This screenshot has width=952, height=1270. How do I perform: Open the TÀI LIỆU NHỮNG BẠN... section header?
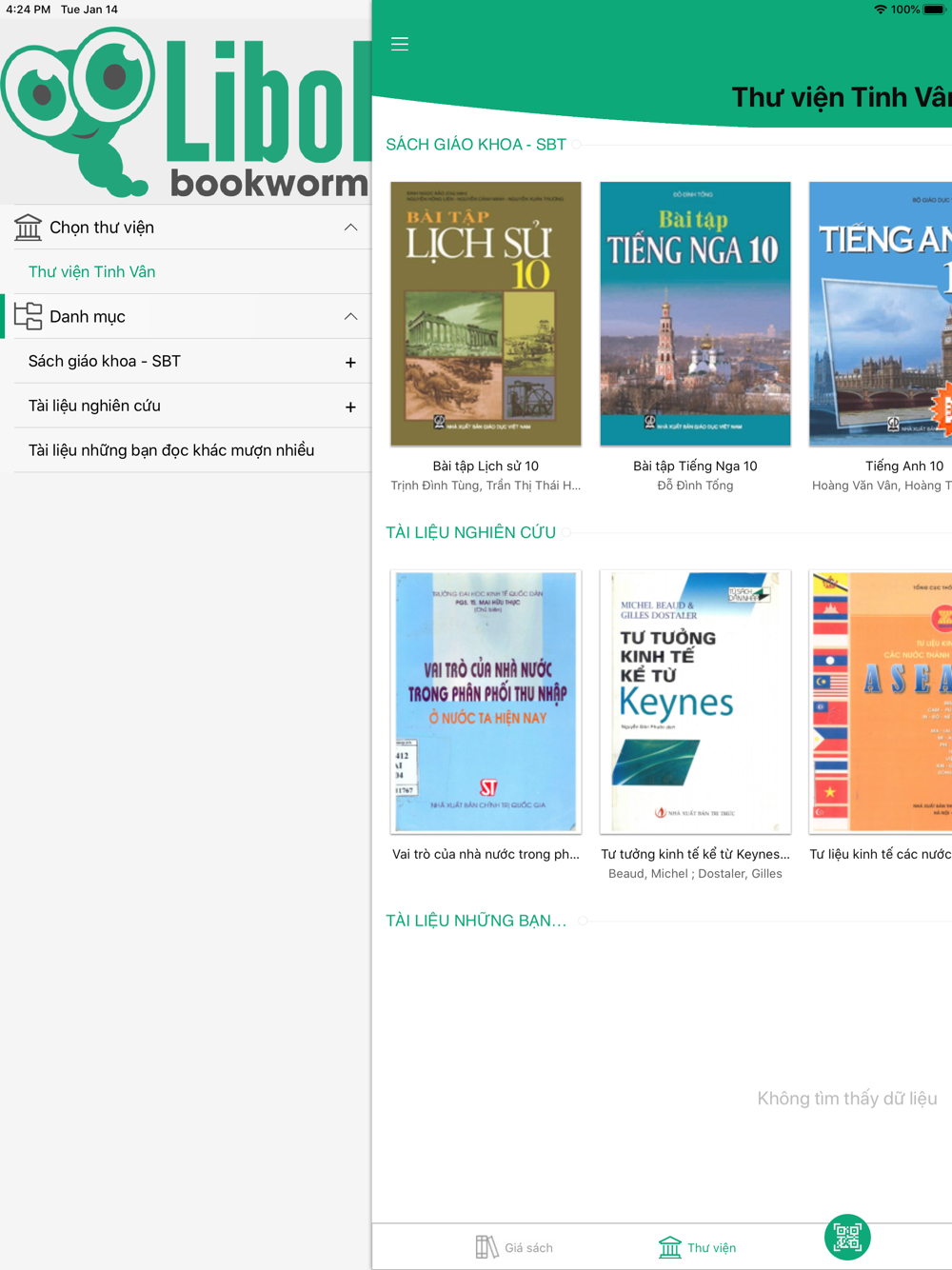[x=476, y=921]
